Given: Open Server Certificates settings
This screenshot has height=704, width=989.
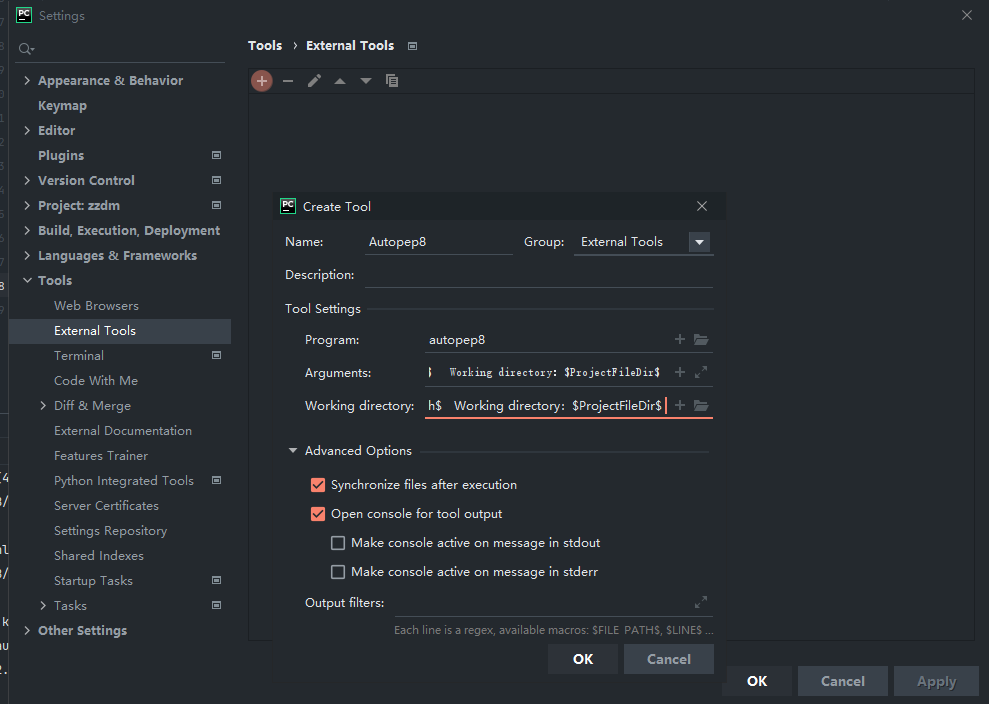Looking at the screenshot, I should (107, 506).
